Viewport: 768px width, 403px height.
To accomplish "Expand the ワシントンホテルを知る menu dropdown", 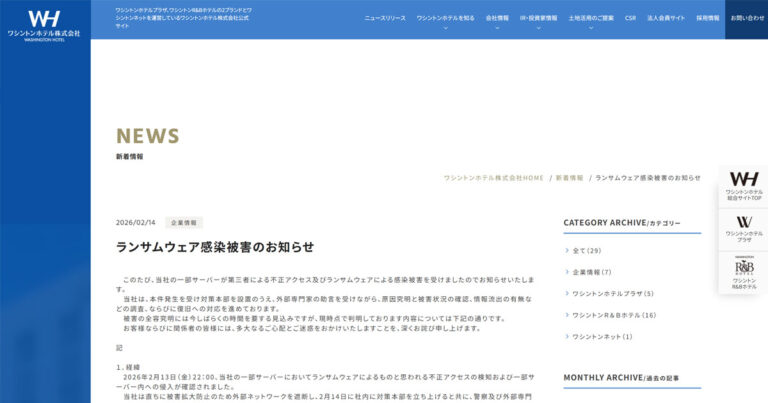I will (445, 28).
